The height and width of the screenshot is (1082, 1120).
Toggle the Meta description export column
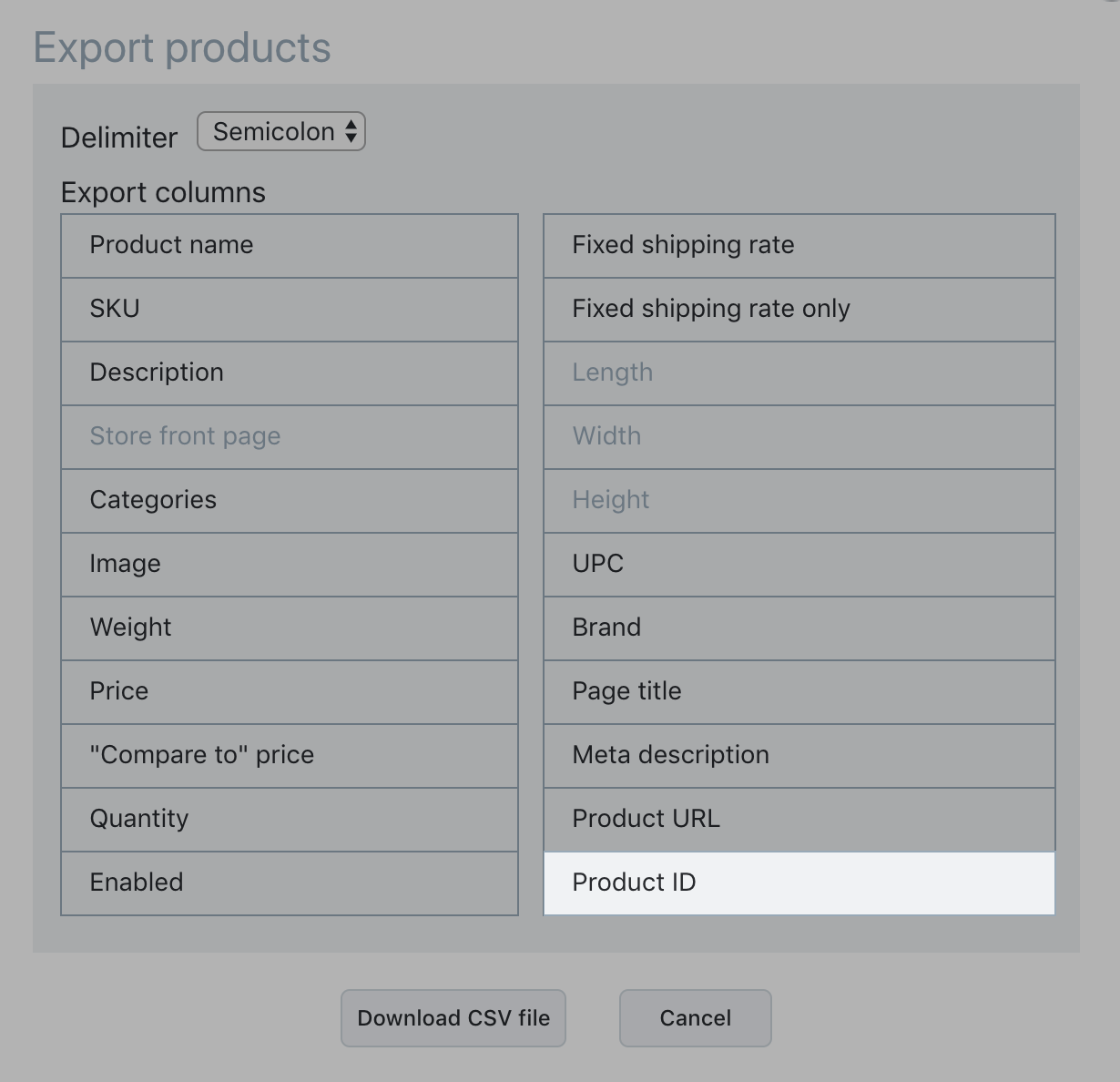coord(799,756)
